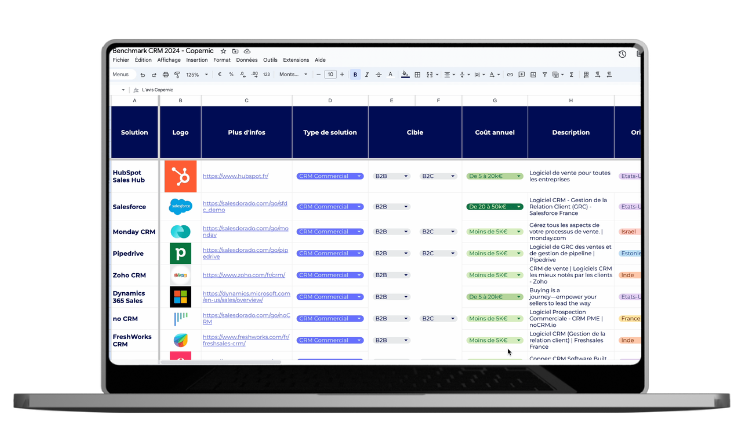Toggle bold formatting
The image size is (750, 434).
(x=355, y=75)
